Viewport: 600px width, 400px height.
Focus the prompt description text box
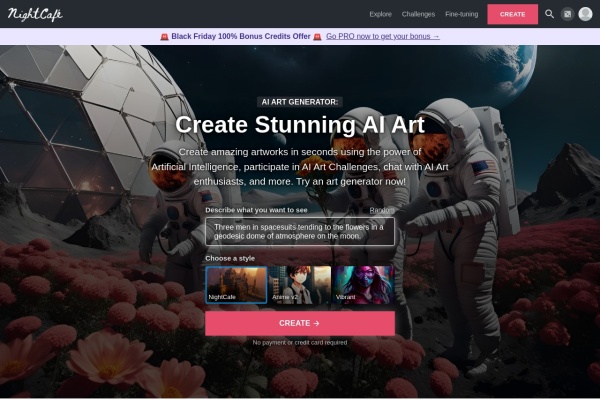coord(300,232)
